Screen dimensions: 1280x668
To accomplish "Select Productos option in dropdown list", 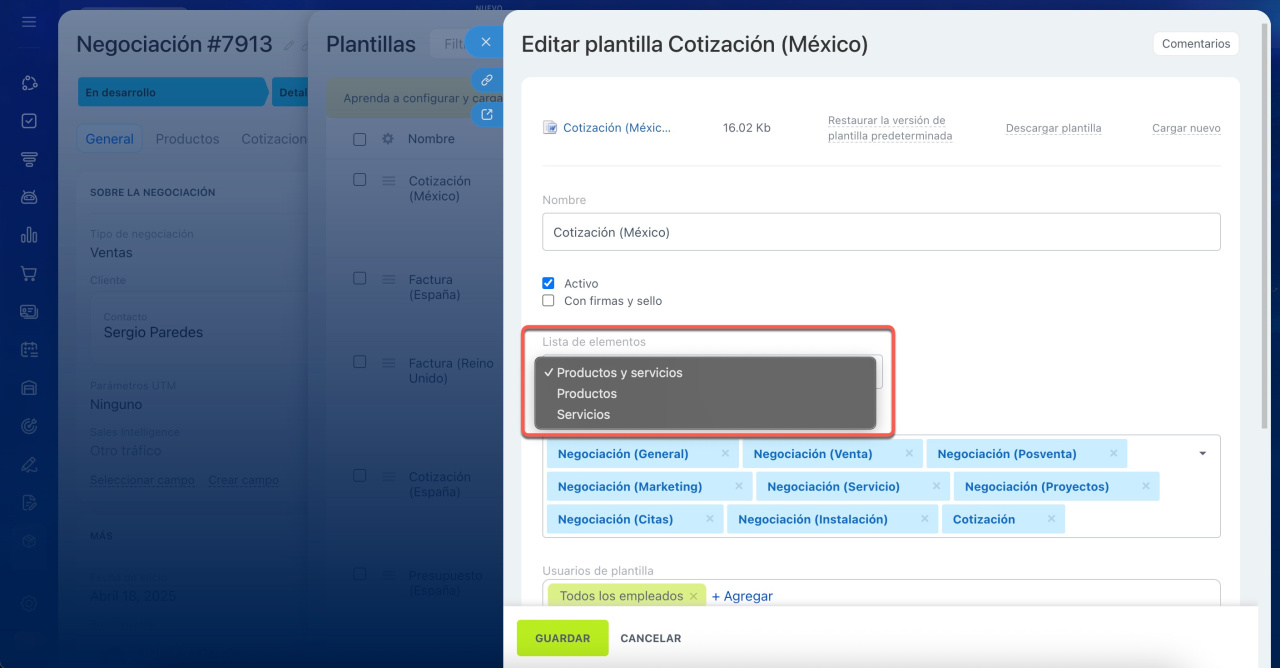I will coord(587,394).
